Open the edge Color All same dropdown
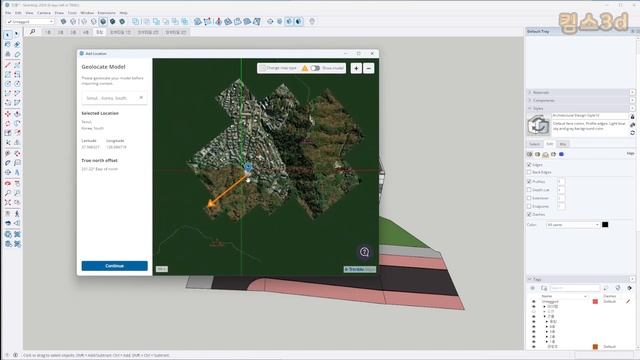Image resolution: width=640 pixels, height=360 pixels. (573, 225)
